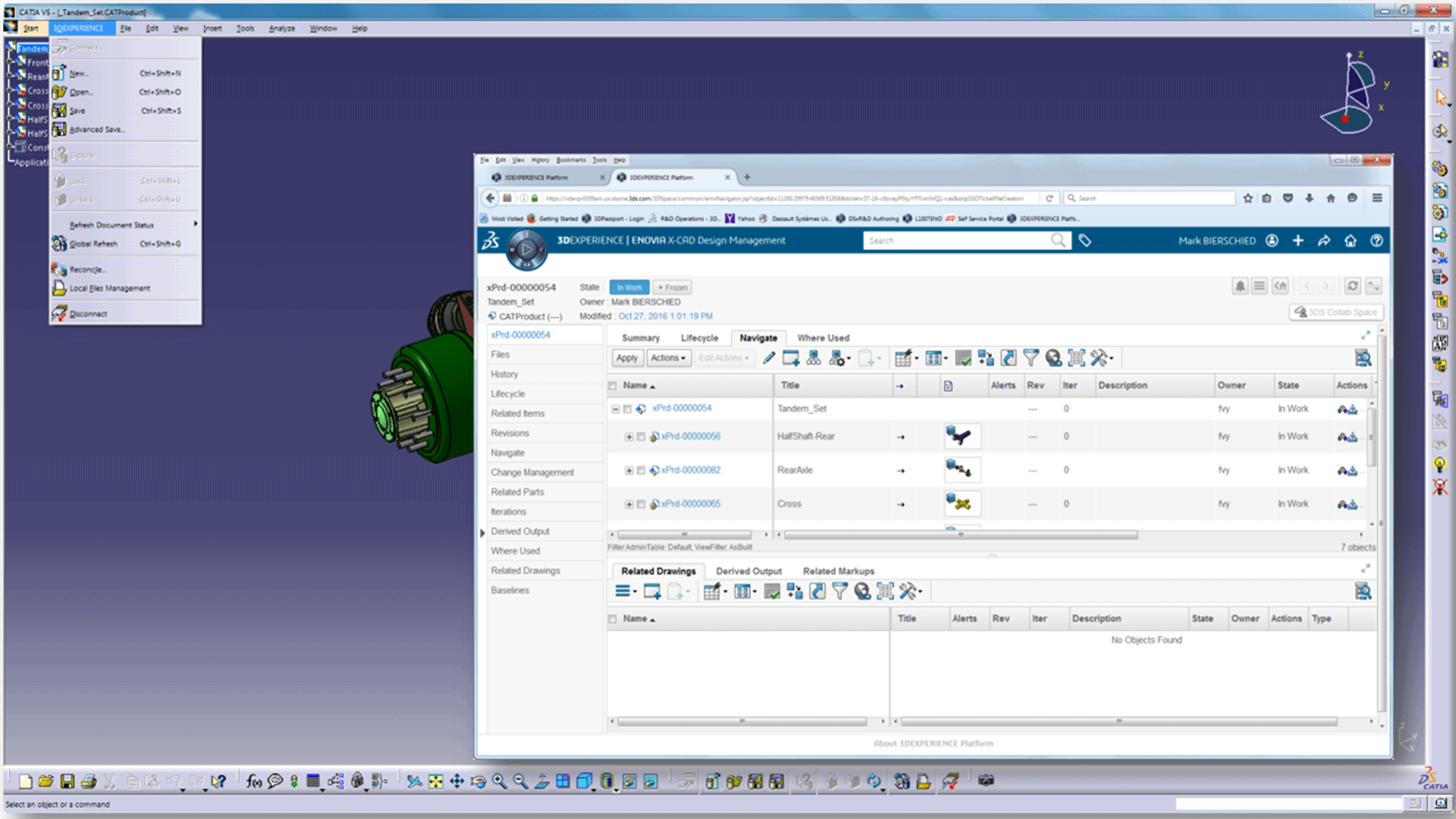Click the 3DS Collab Space button
Viewport: 1456px width, 819px height.
tap(1336, 312)
